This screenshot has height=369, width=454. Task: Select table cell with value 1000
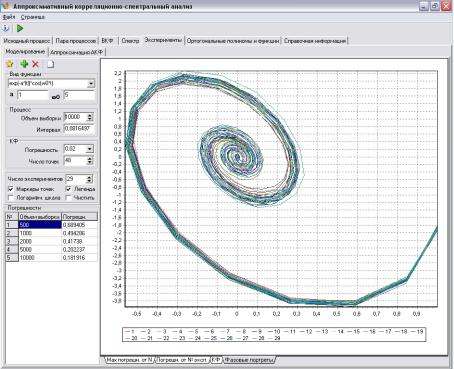tap(40, 233)
